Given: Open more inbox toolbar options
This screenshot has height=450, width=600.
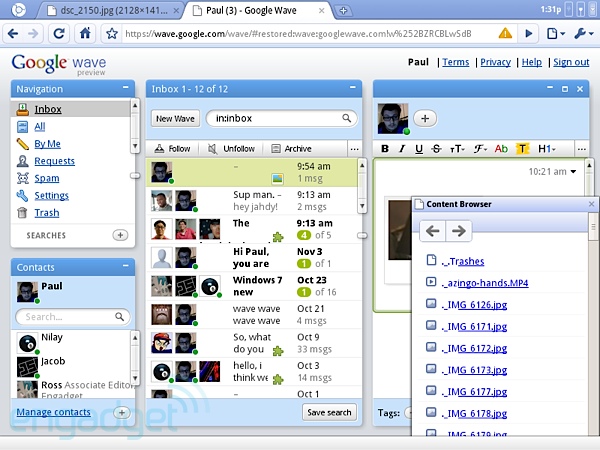Looking at the screenshot, I should 354,149.
